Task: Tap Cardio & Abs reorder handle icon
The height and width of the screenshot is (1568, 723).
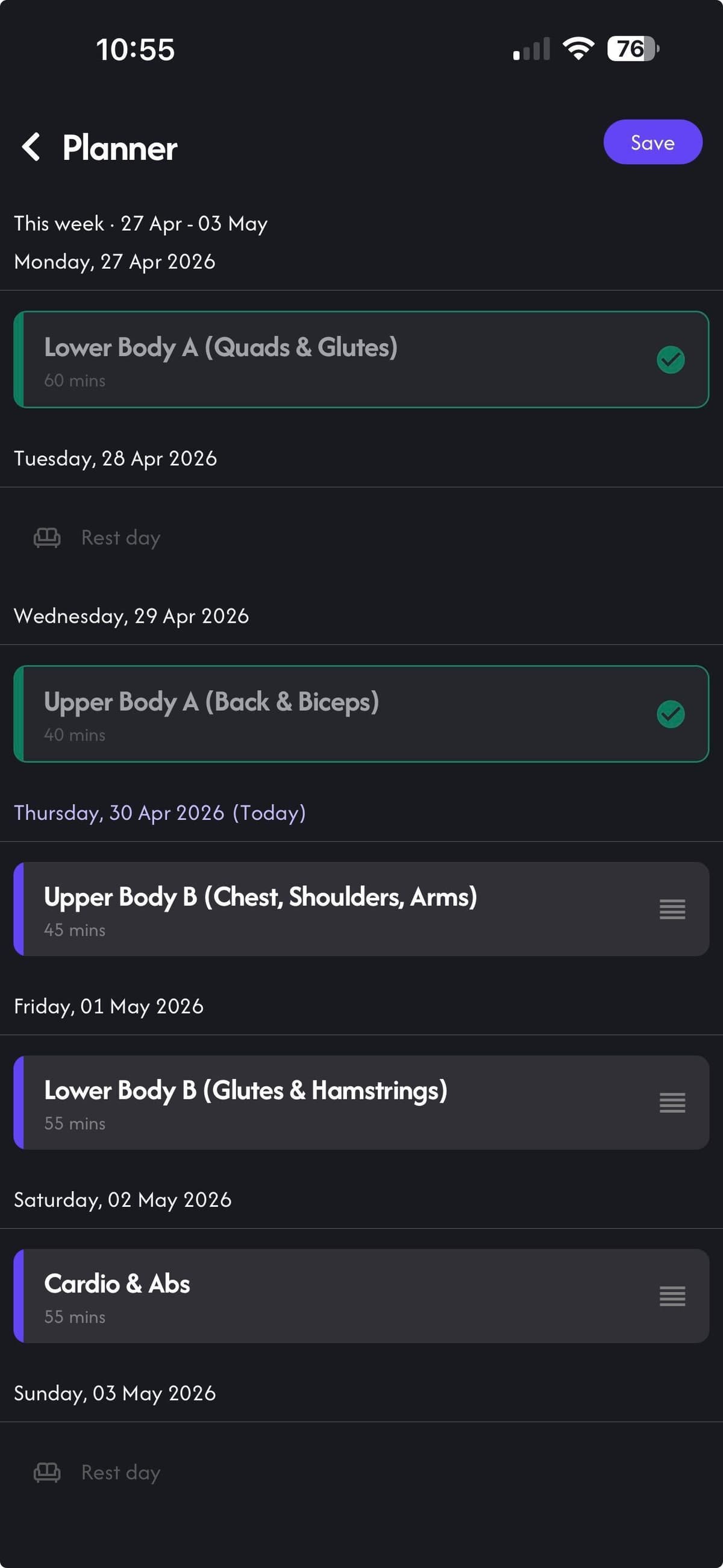Action: pos(672,1296)
